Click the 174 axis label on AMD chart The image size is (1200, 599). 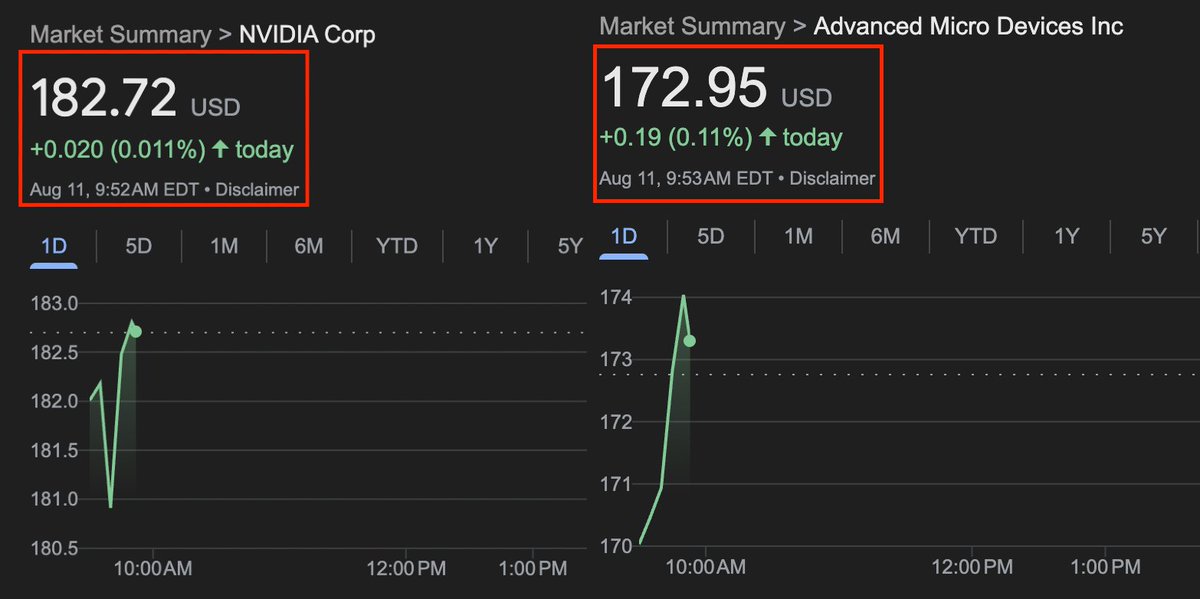616,297
